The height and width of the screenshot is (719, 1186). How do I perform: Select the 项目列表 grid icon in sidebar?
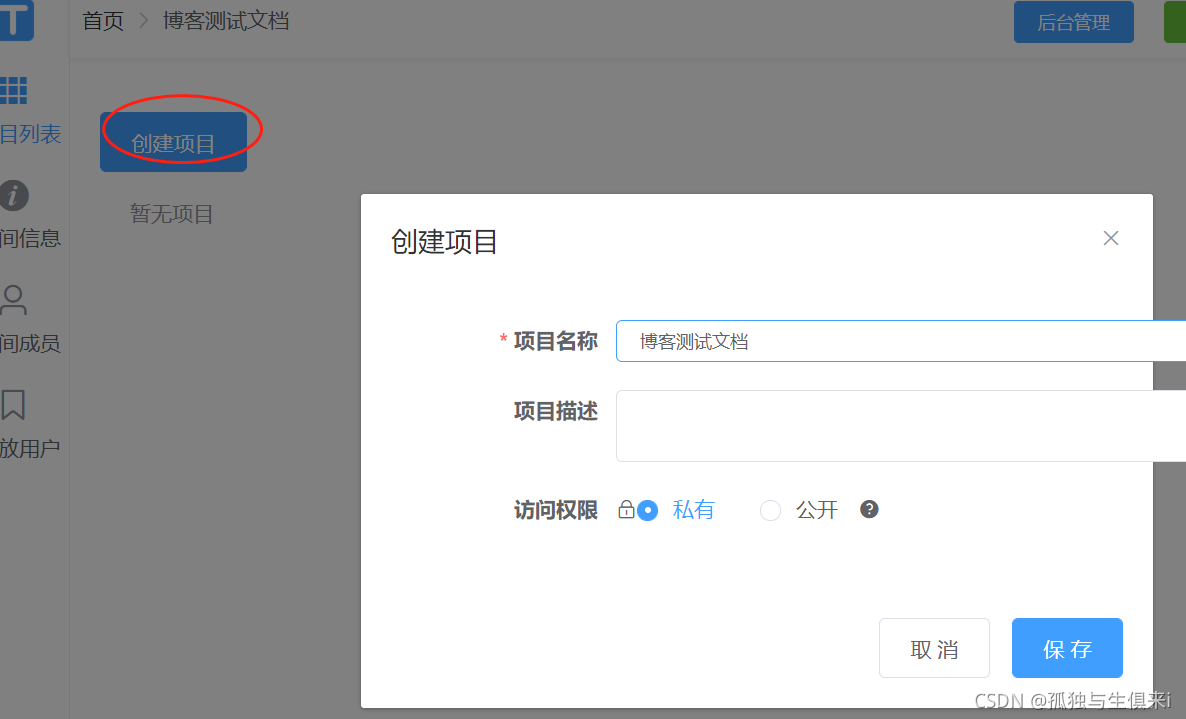pos(14,90)
